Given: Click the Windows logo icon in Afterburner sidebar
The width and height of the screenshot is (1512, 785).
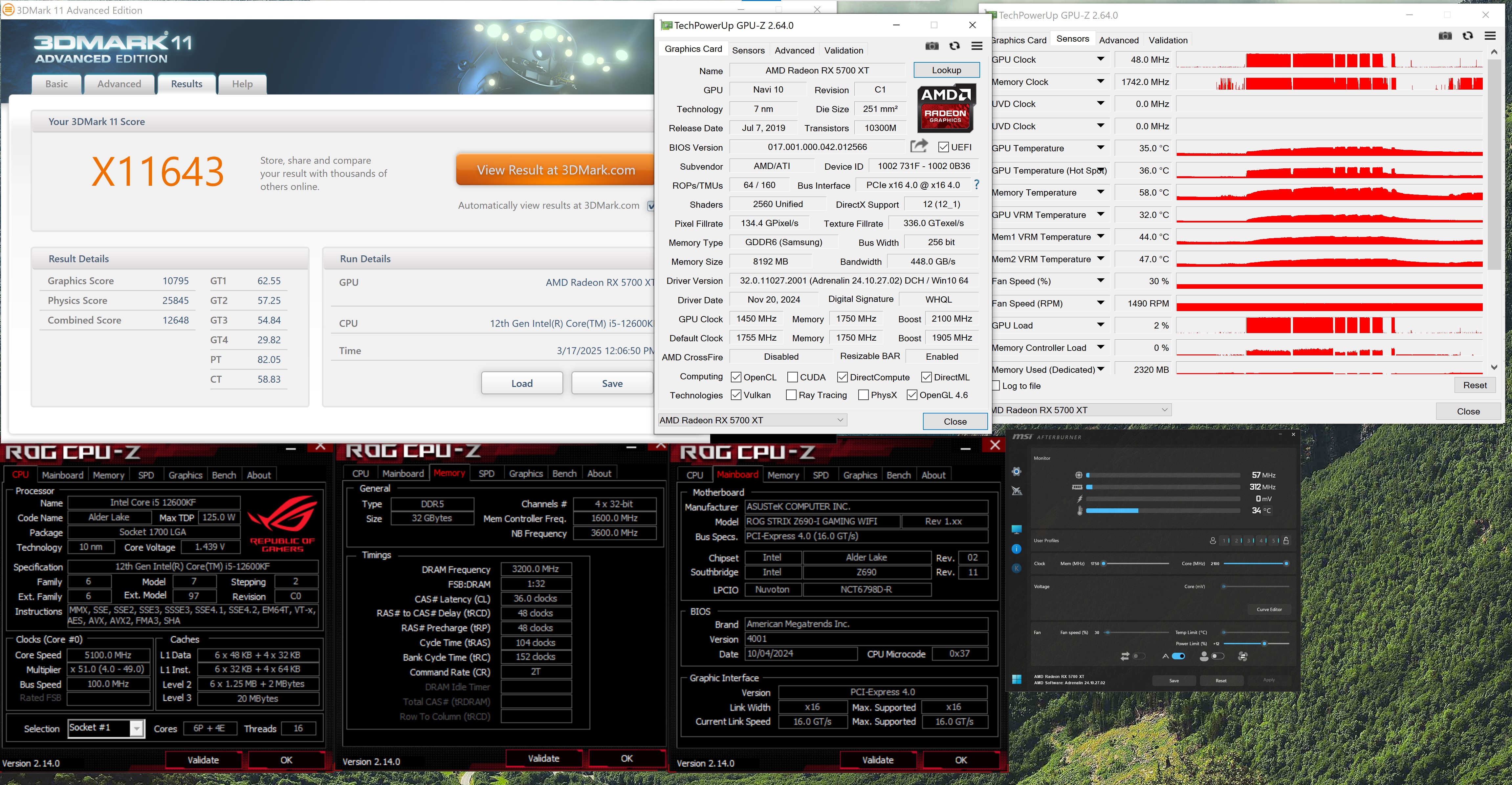Looking at the screenshot, I should [1017, 679].
